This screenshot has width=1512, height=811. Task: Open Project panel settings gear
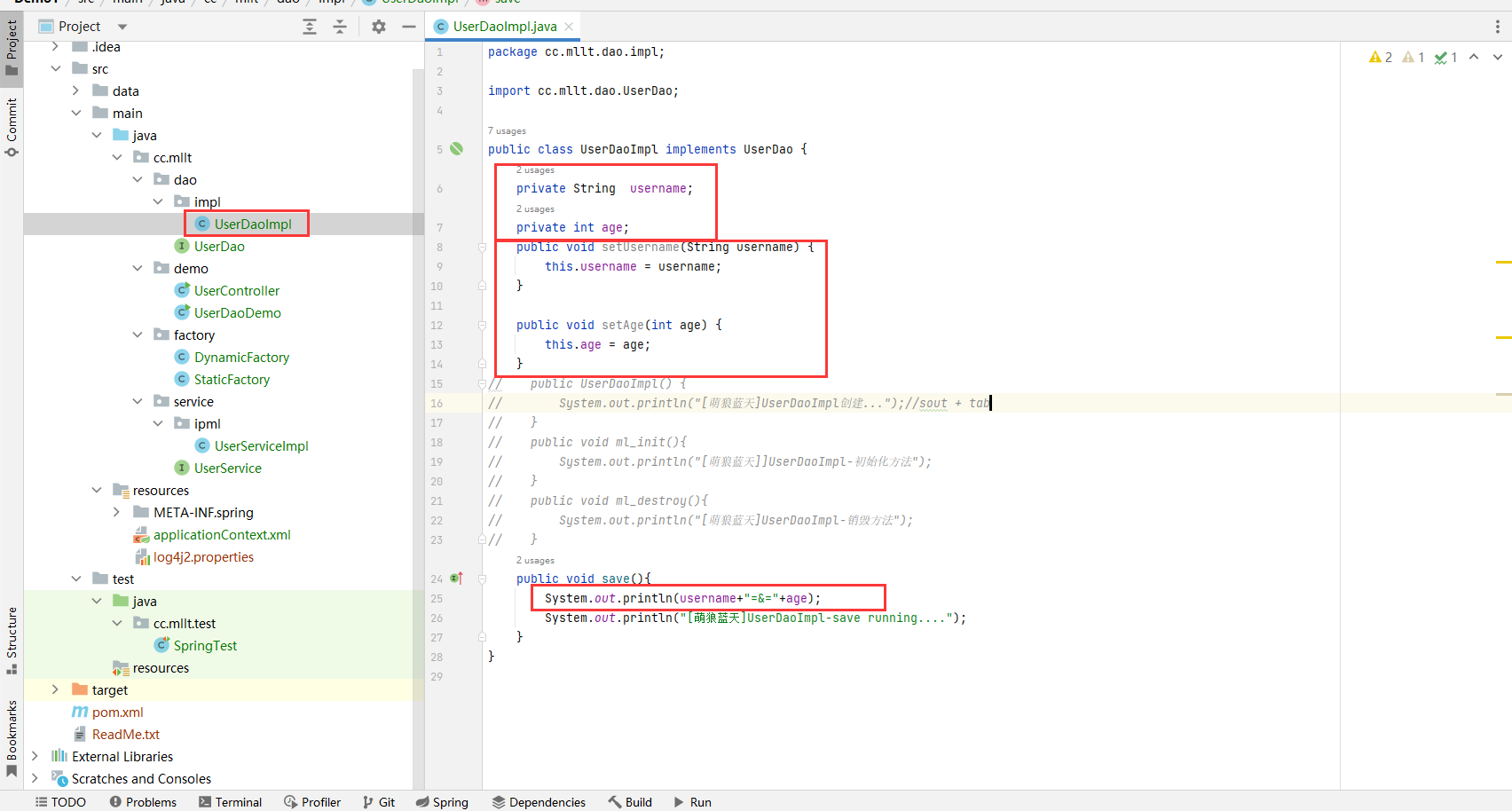(379, 27)
